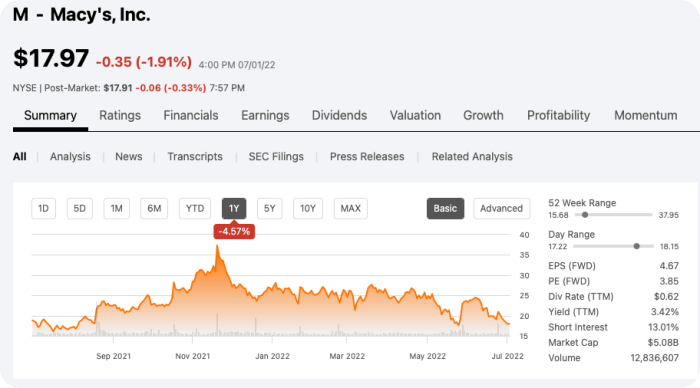Show Press Releases

[367, 157]
